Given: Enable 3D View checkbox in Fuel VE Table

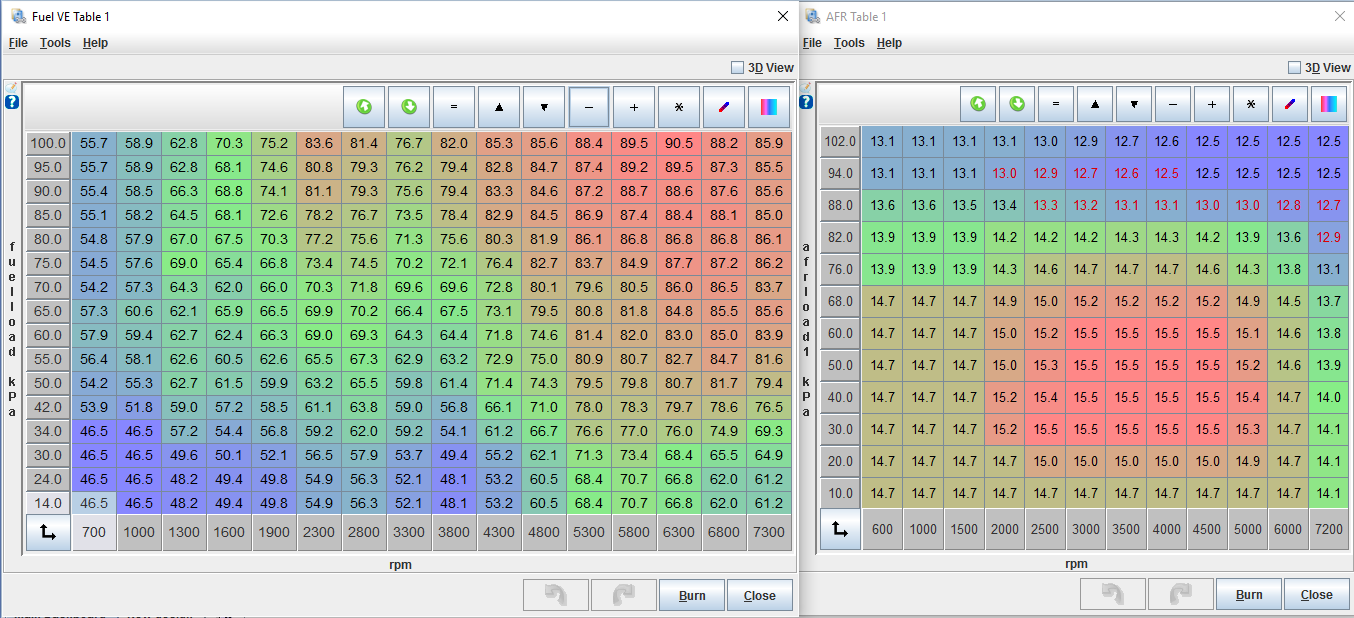Looking at the screenshot, I should [738, 68].
